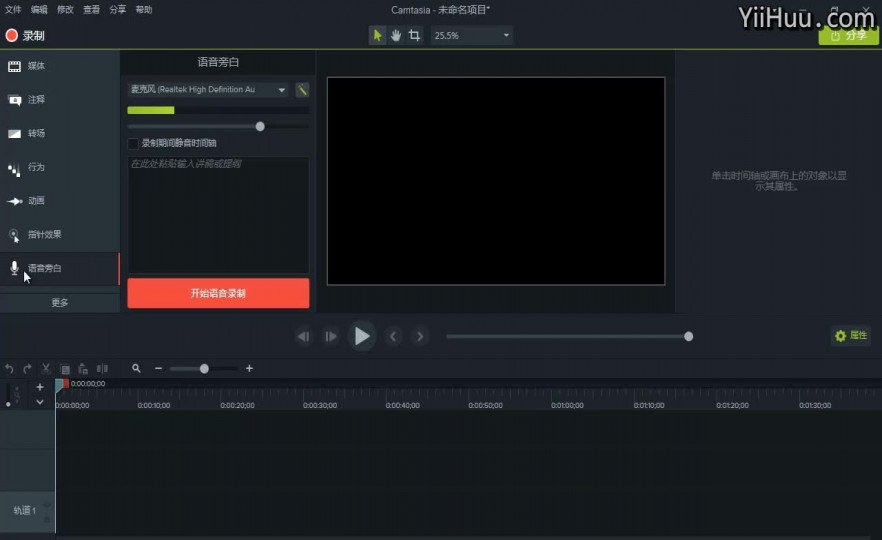882x540 pixels.
Task: Click the magnifier zoom-to-fit icon
Action: click(136, 368)
